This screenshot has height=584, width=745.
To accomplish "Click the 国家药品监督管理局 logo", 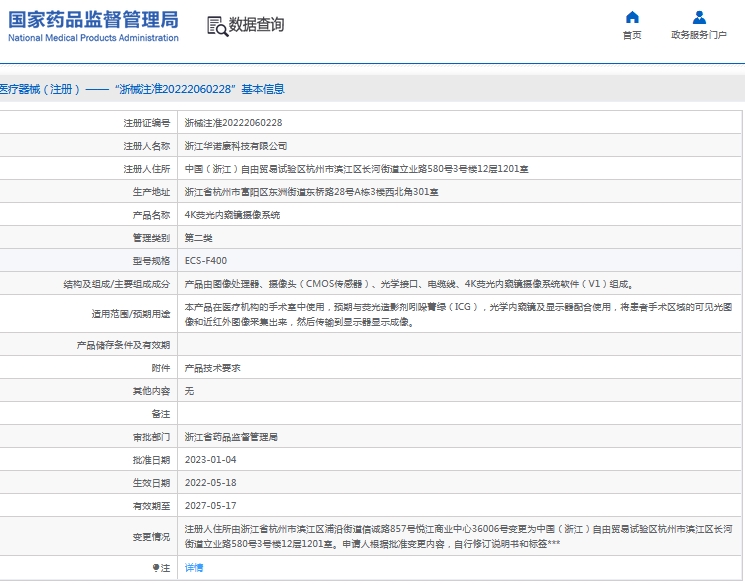I will [93, 20].
